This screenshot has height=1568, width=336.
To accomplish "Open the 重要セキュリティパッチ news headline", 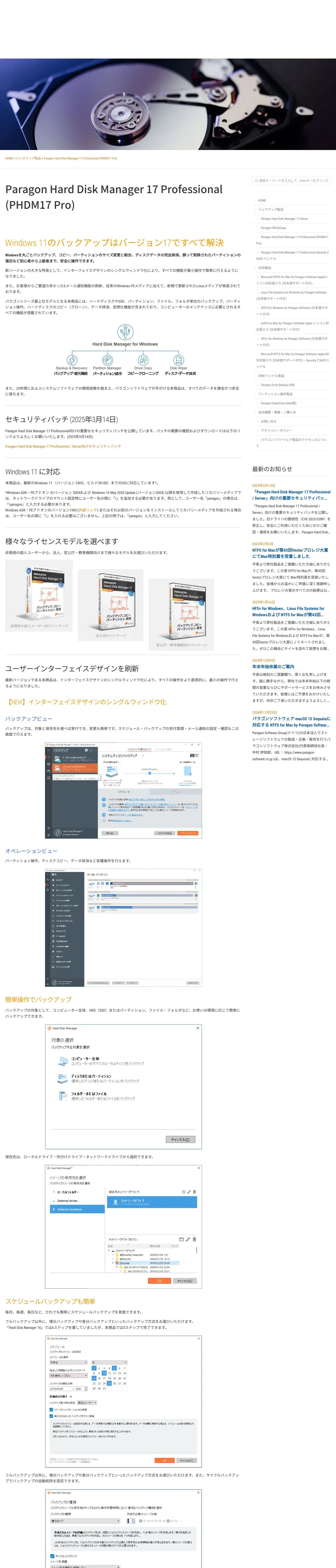I will coord(292,495).
